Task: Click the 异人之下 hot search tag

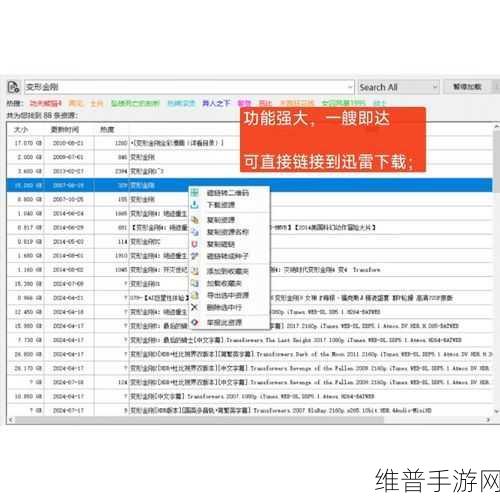Action: coord(216,103)
